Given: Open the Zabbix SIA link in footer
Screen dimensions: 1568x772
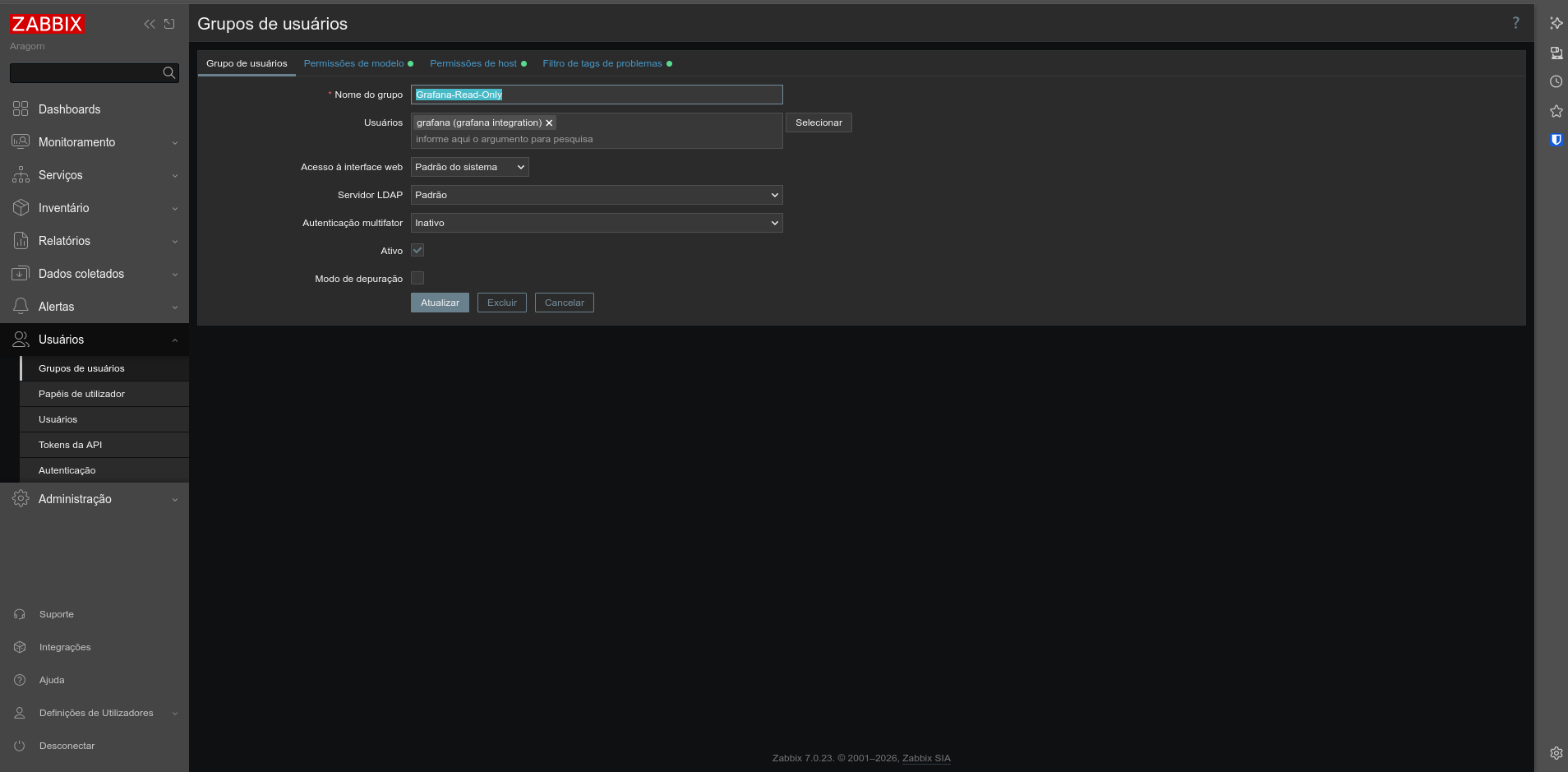Looking at the screenshot, I should point(926,757).
